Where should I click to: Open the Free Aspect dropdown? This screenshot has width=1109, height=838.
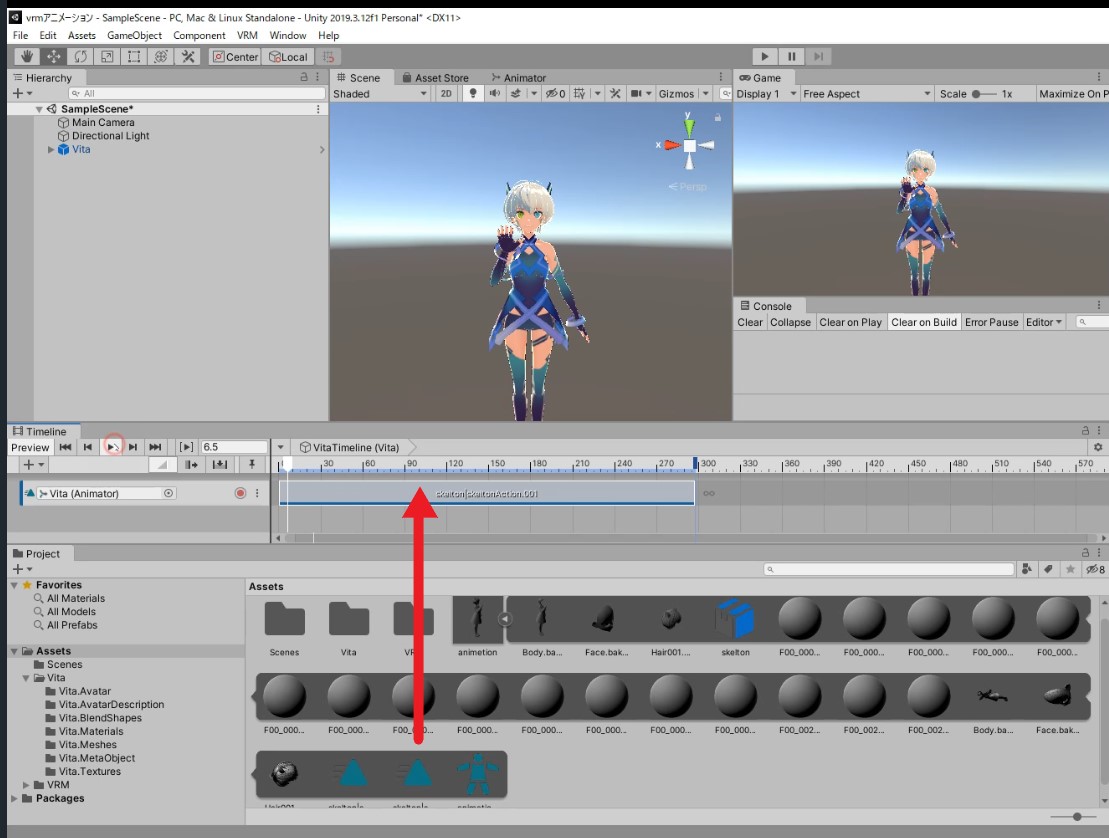(x=866, y=93)
